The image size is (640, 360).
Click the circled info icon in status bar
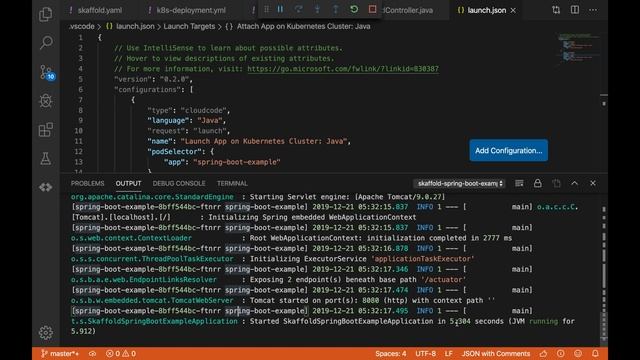(561, 353)
